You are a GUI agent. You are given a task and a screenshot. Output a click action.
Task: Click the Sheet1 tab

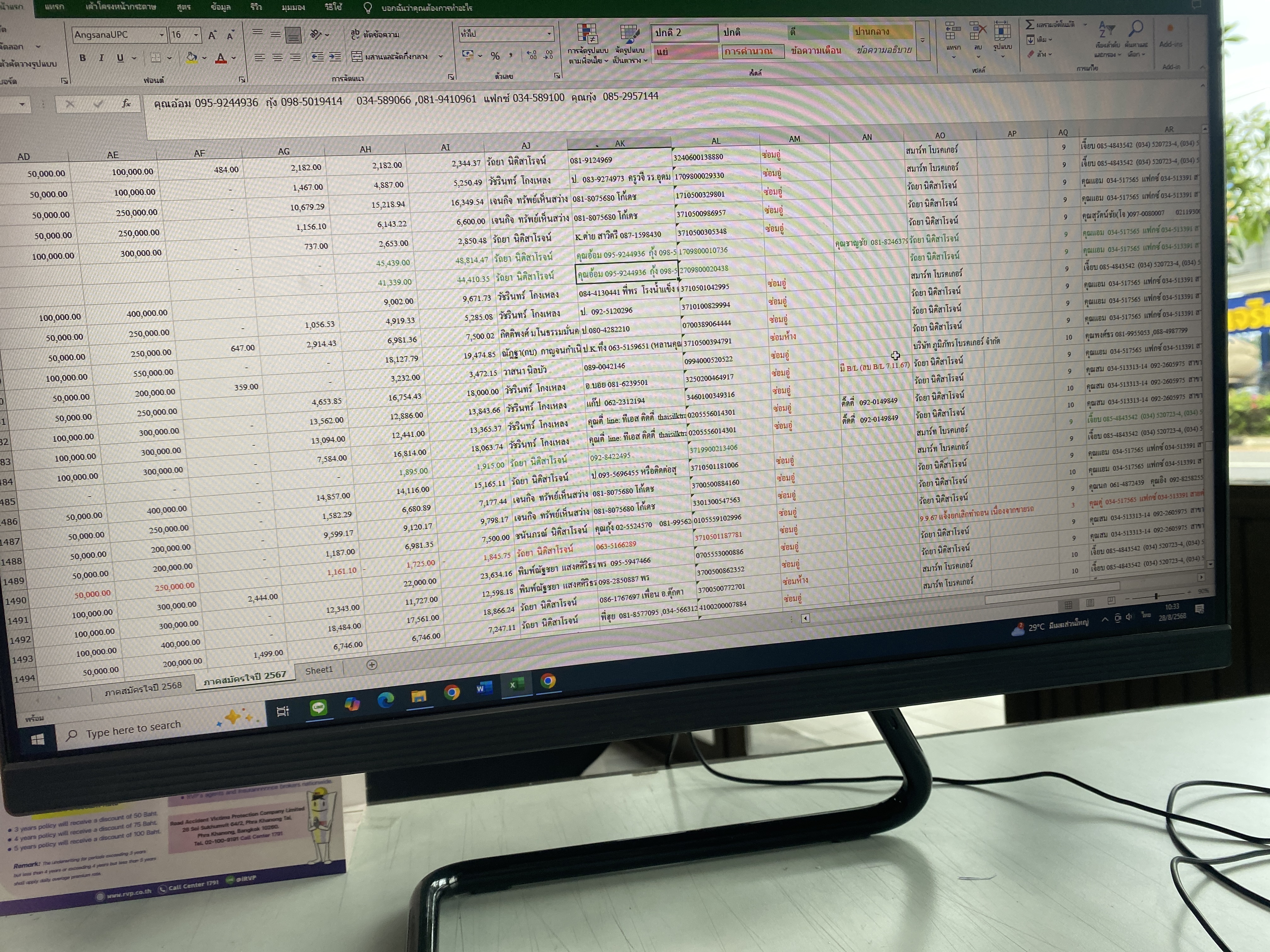pos(319,670)
